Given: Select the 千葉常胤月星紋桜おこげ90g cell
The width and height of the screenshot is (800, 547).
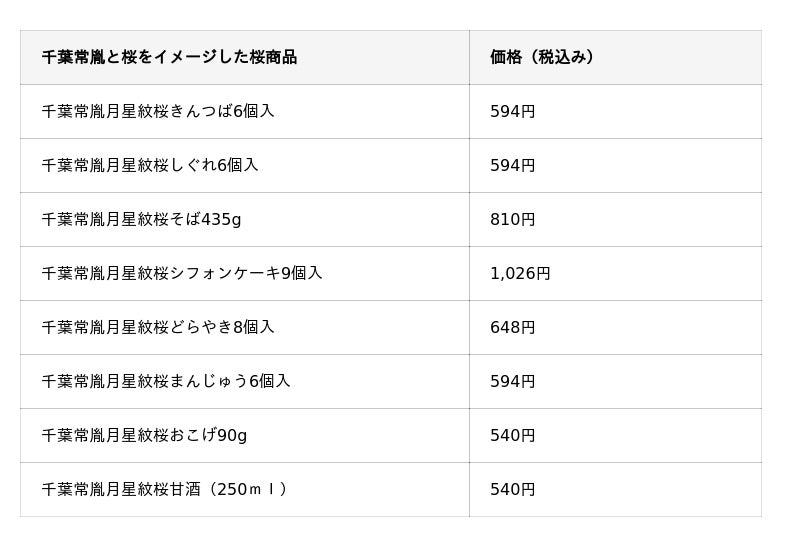Looking at the screenshot, I should [x=144, y=435].
